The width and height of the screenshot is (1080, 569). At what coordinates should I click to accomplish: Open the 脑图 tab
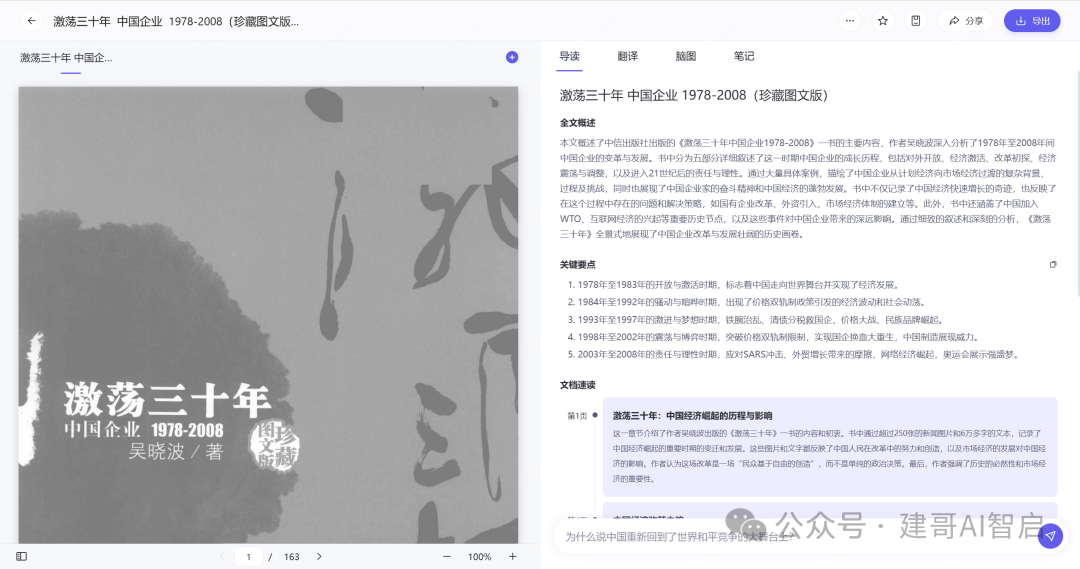tap(685, 56)
